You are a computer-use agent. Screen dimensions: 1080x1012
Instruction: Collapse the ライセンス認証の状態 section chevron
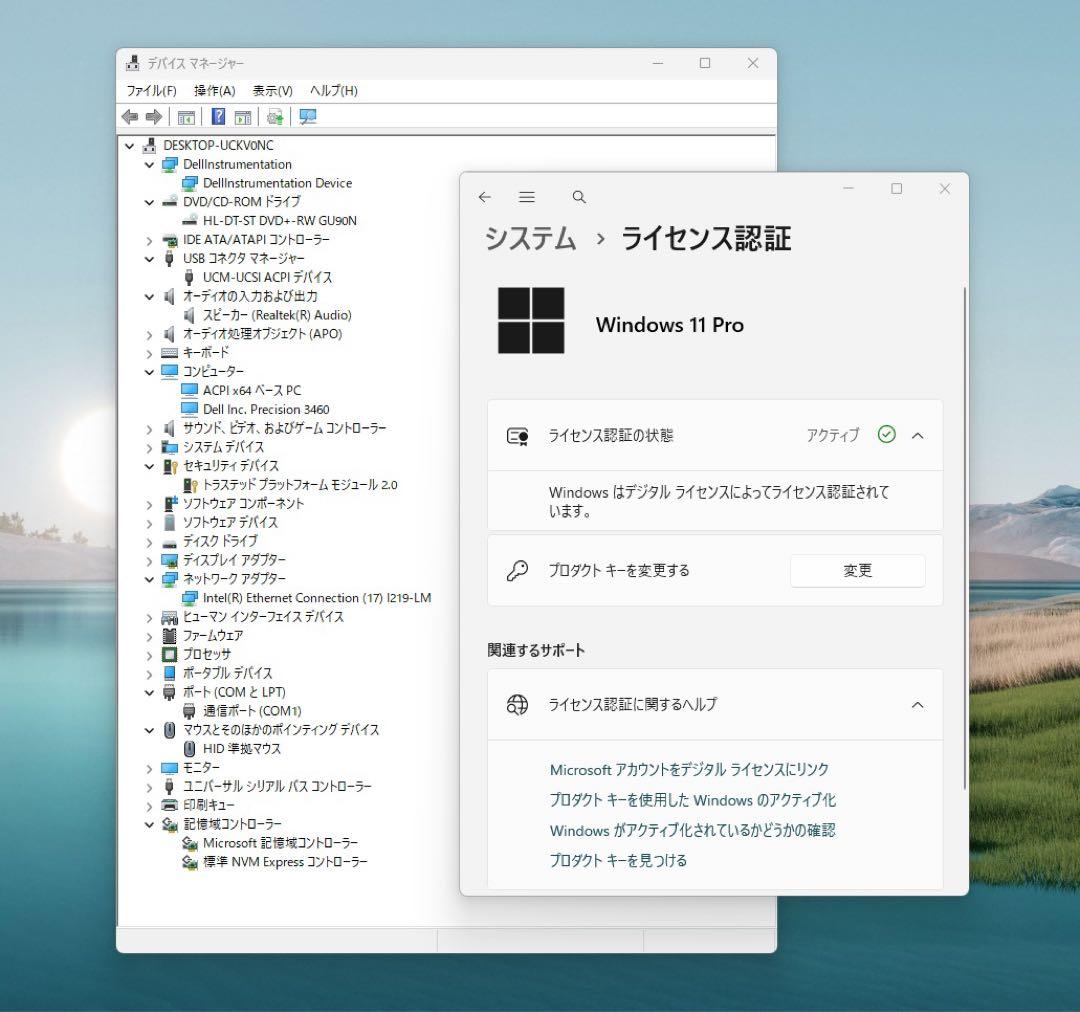click(917, 435)
